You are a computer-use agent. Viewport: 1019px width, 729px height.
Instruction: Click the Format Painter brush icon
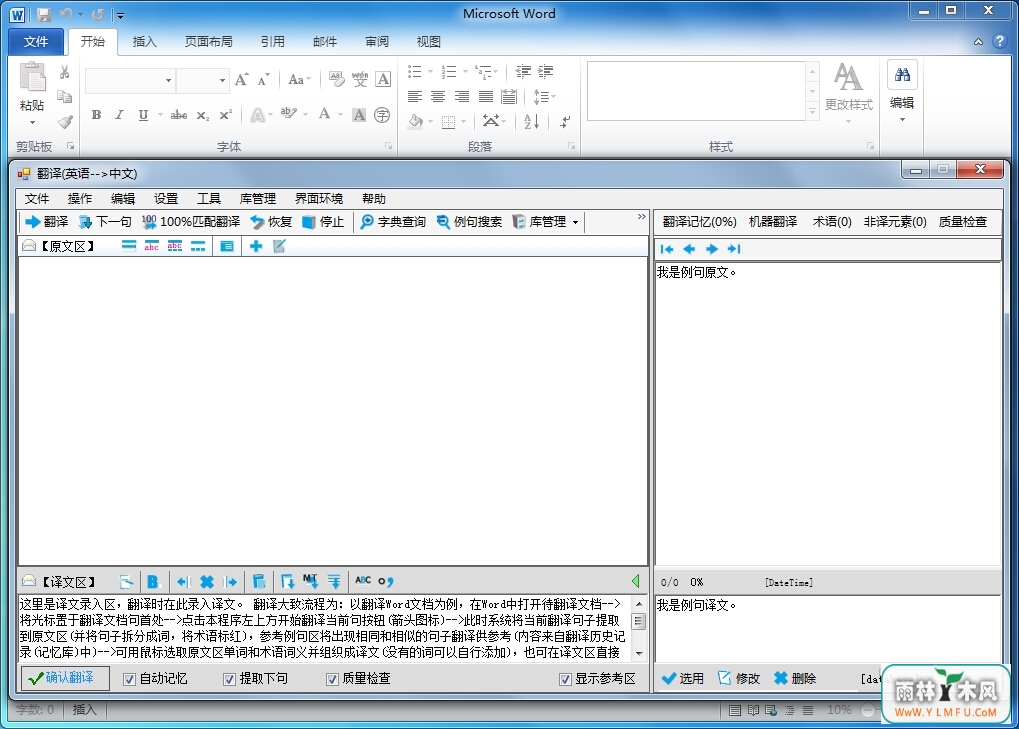coord(64,122)
